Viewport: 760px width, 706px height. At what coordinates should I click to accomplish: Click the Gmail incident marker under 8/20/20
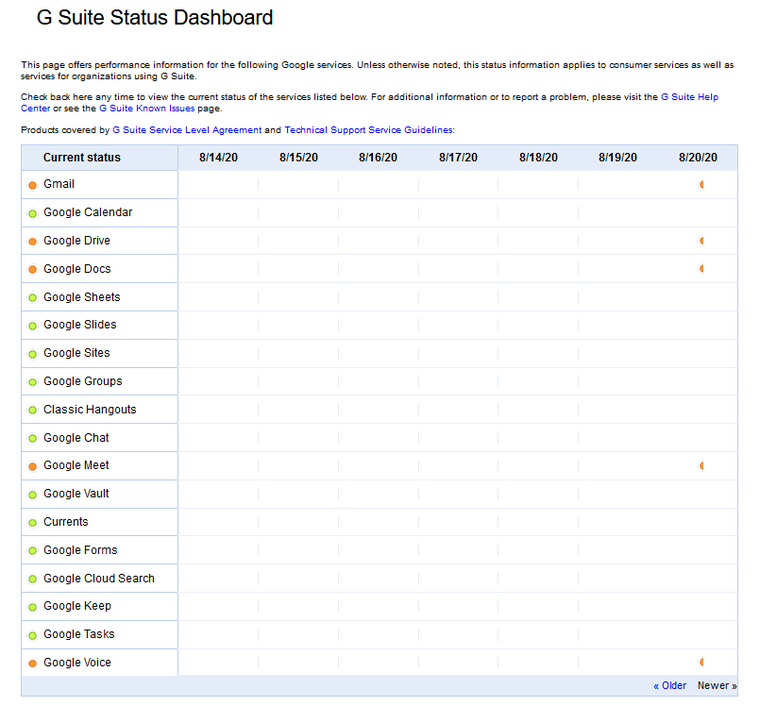702,185
